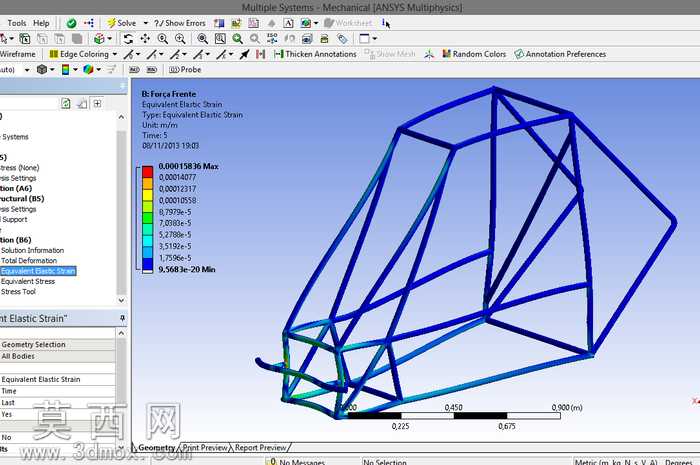Select the Box Zoom tool icon
The height and width of the screenshot is (465, 700).
coord(180,39)
